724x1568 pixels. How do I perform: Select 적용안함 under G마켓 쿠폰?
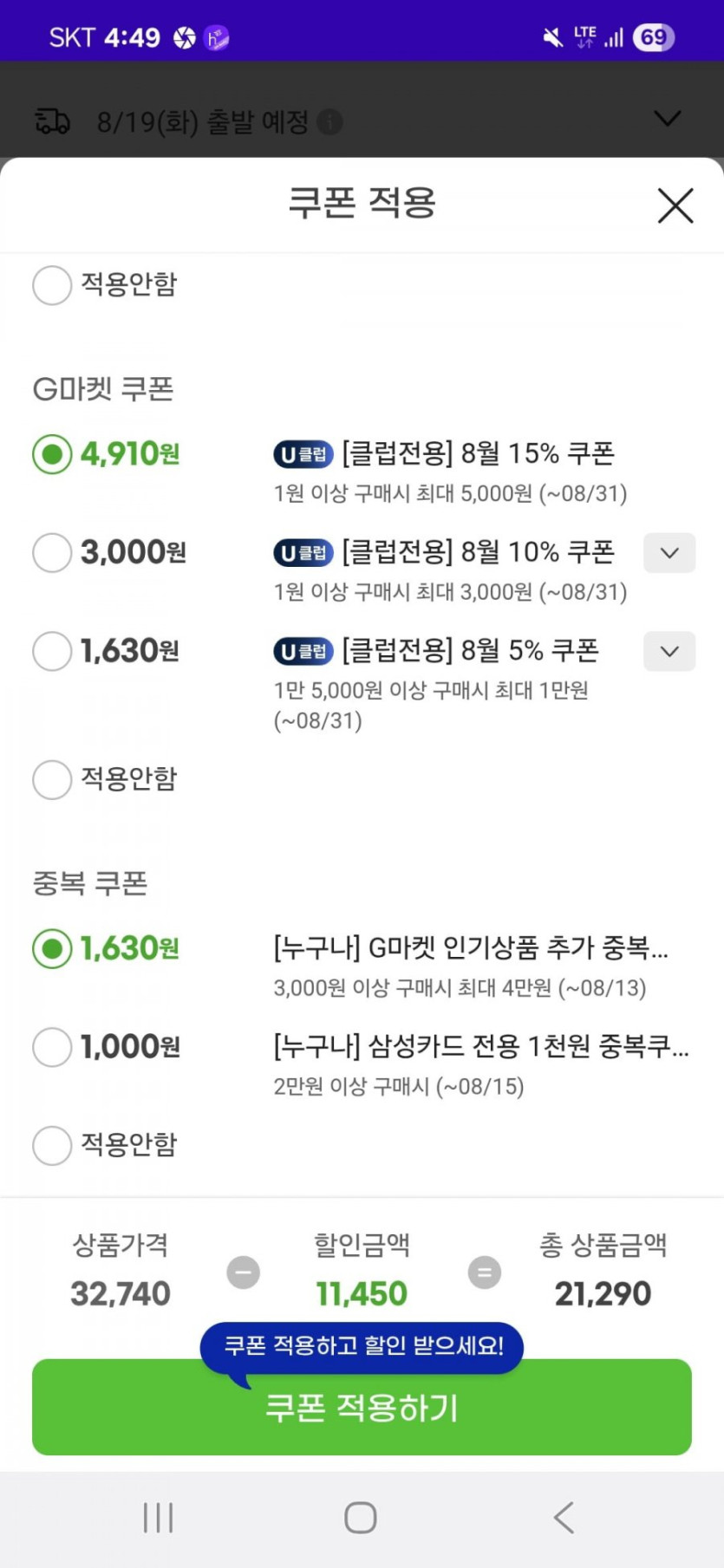(x=52, y=779)
